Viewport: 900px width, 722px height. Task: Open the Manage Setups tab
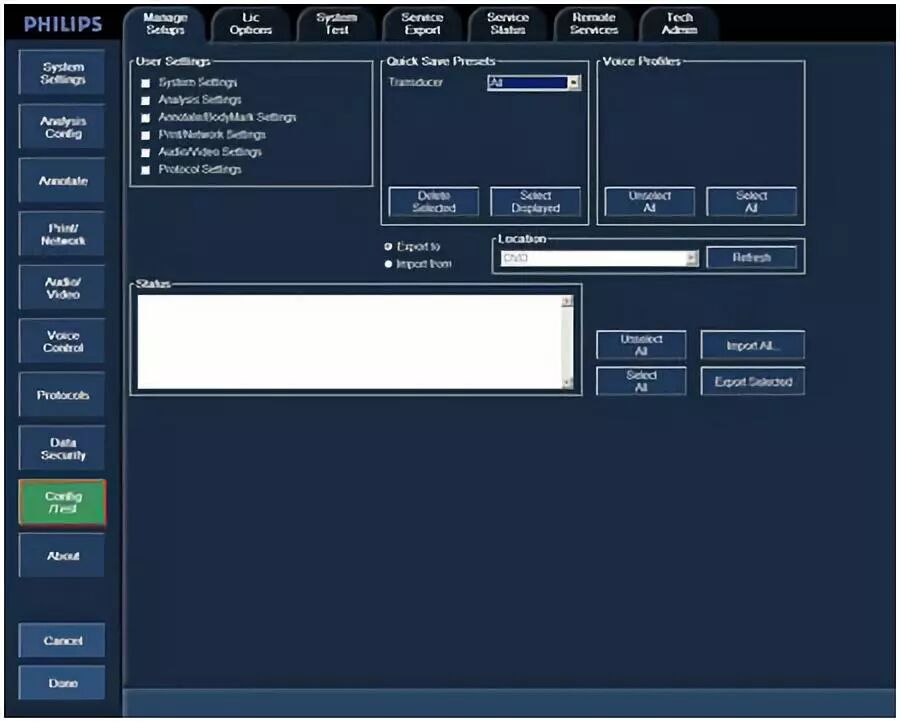click(165, 24)
